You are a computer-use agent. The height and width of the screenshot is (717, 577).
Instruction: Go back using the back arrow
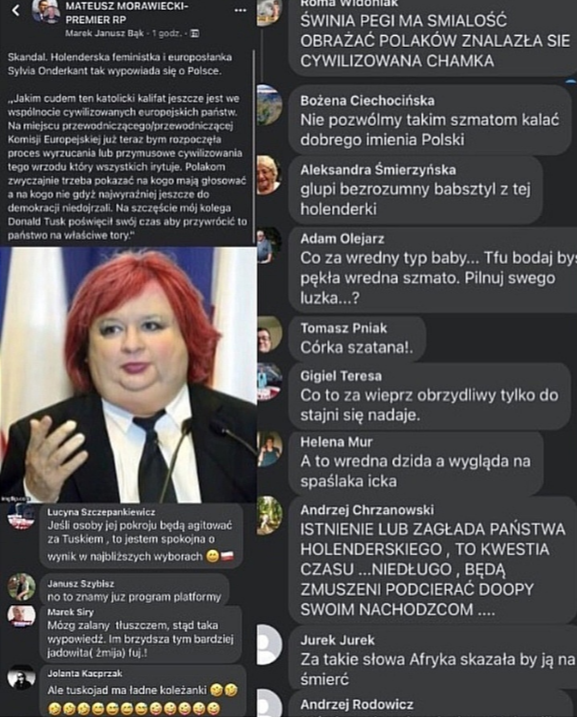(16, 11)
